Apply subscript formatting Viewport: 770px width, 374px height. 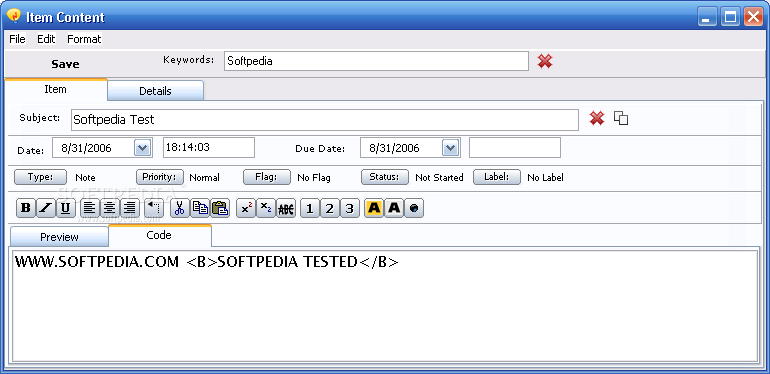(x=266, y=208)
